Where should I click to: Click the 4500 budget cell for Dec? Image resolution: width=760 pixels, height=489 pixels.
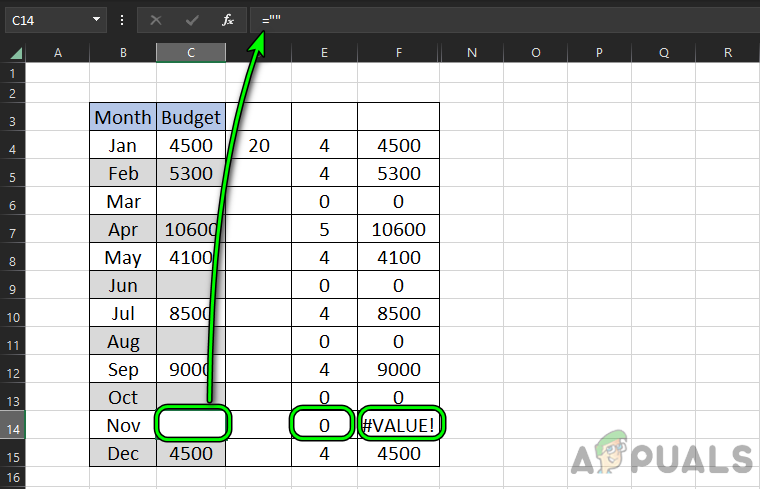191,453
